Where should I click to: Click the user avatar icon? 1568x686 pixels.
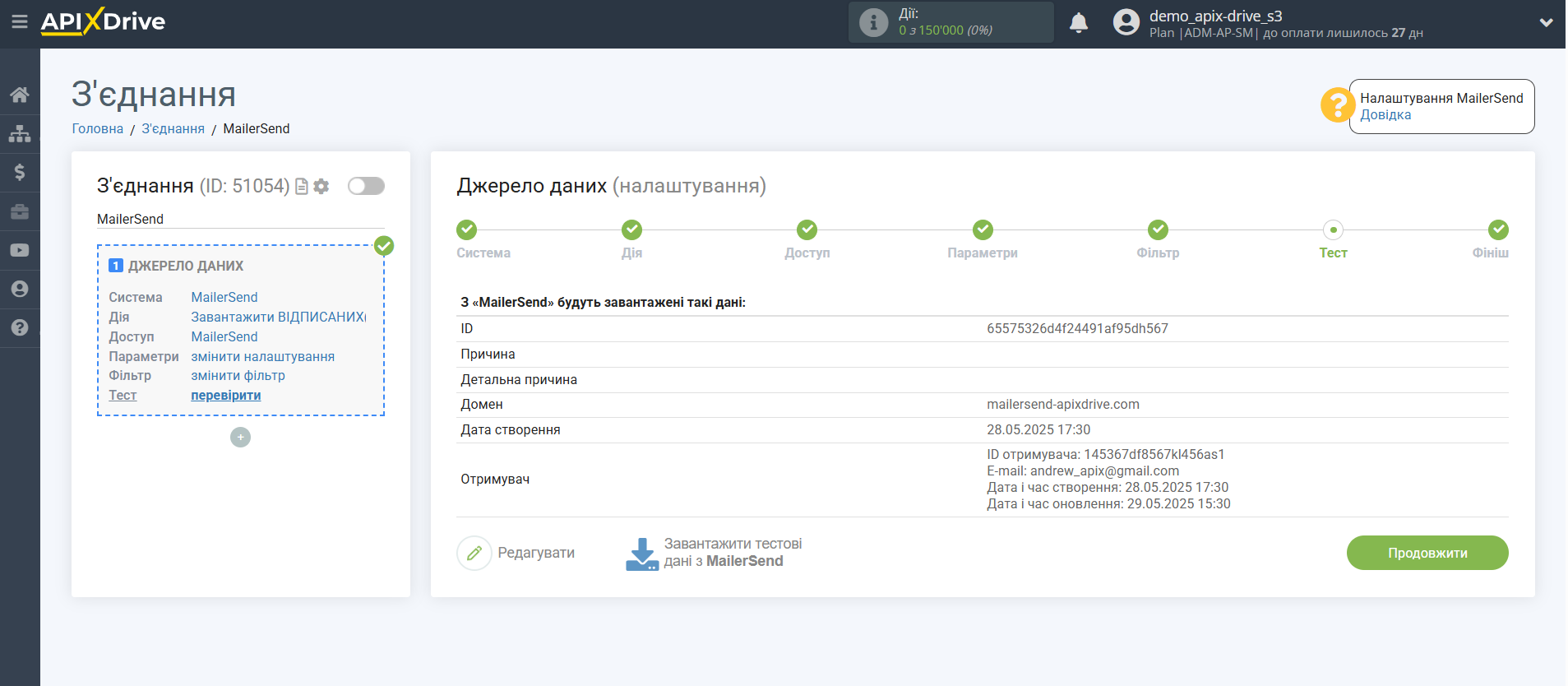(1126, 22)
